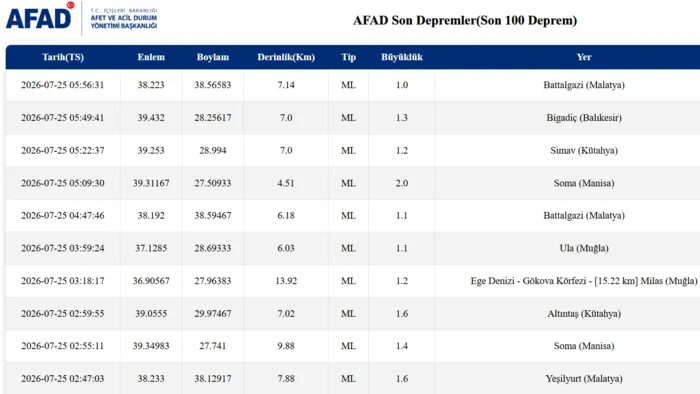Click date 2026-07-25 05:56:31

[x=62, y=85]
